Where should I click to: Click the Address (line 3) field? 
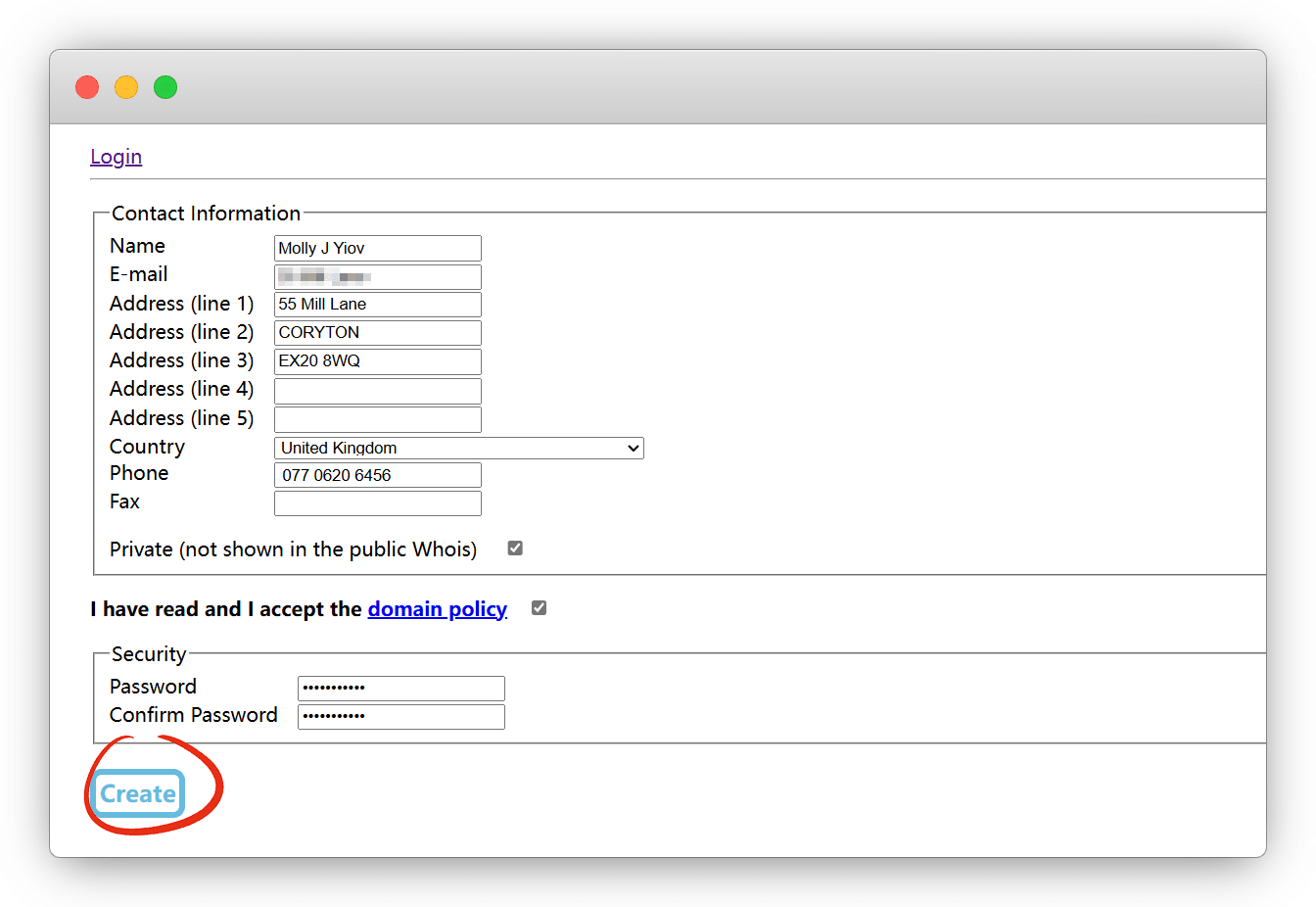click(377, 361)
